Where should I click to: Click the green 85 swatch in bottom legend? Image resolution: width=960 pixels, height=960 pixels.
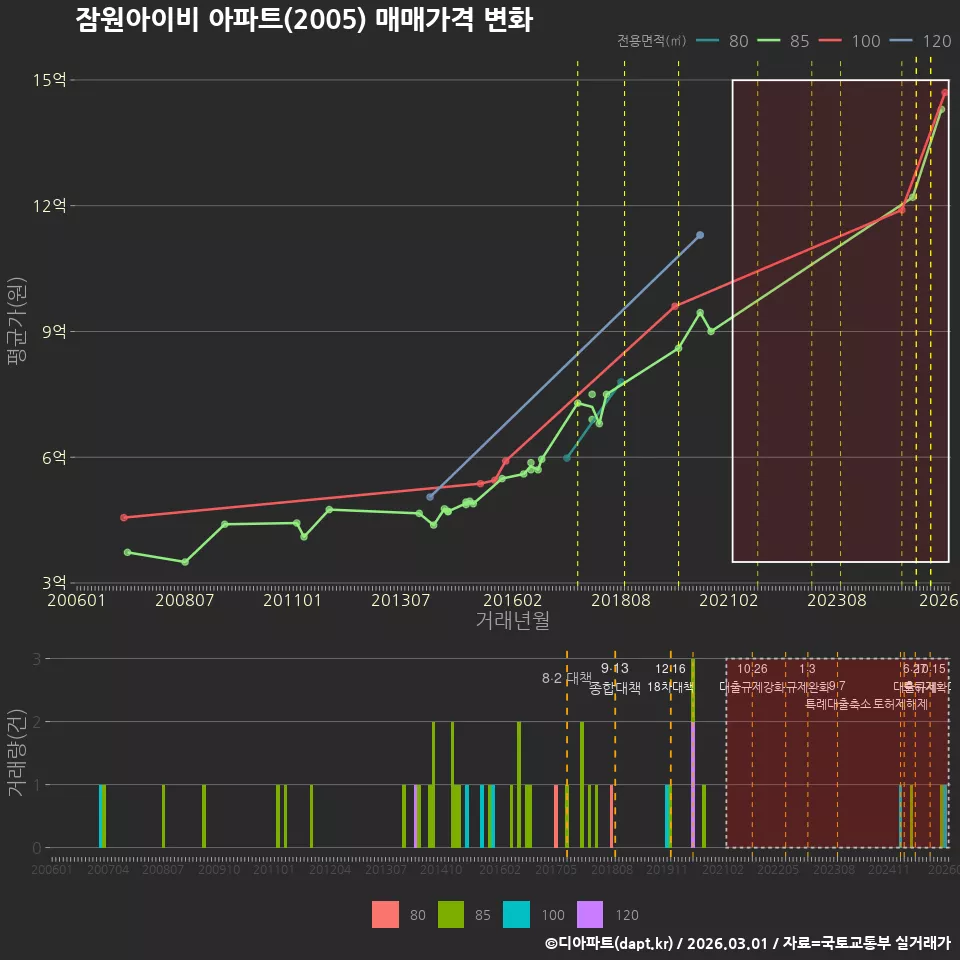[x=451, y=915]
